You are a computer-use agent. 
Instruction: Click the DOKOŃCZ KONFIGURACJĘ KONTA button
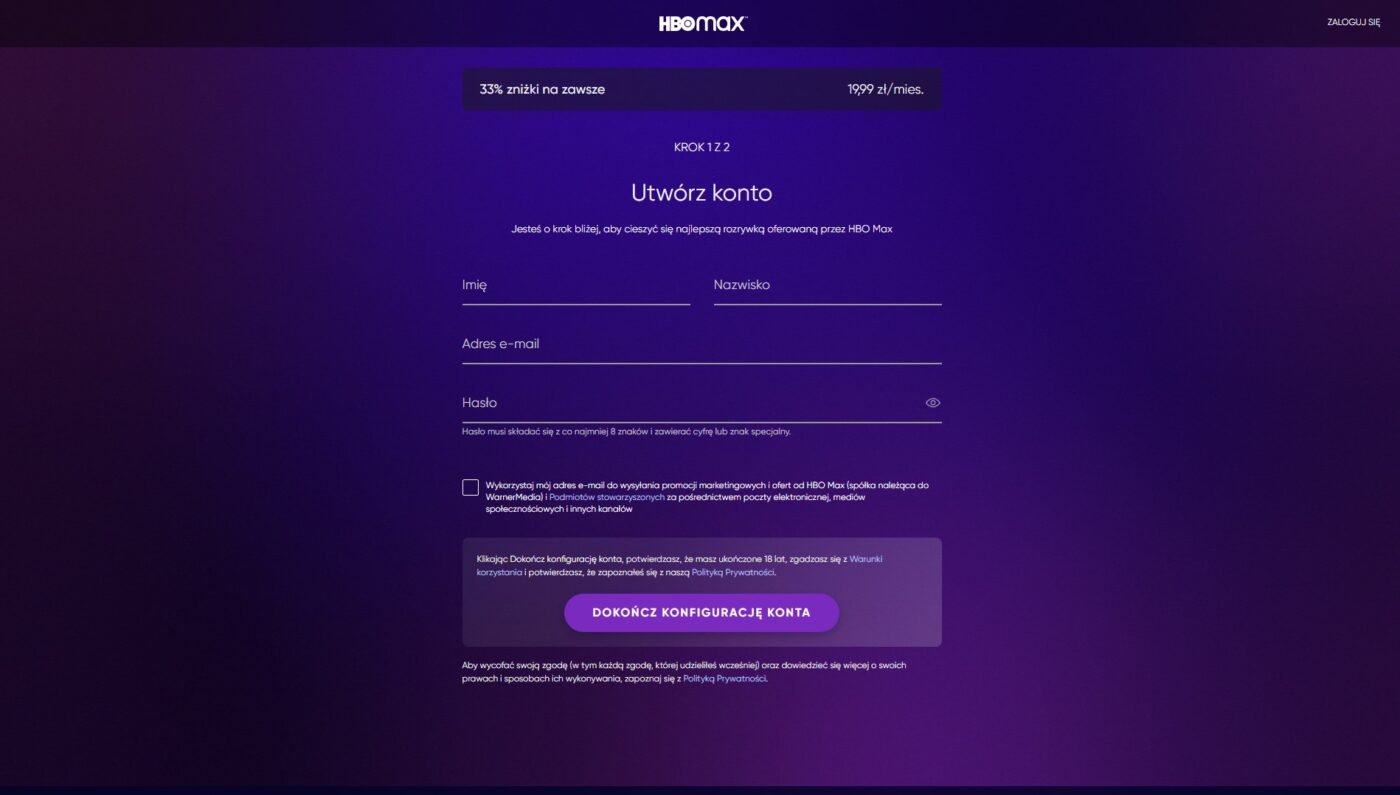pos(701,613)
